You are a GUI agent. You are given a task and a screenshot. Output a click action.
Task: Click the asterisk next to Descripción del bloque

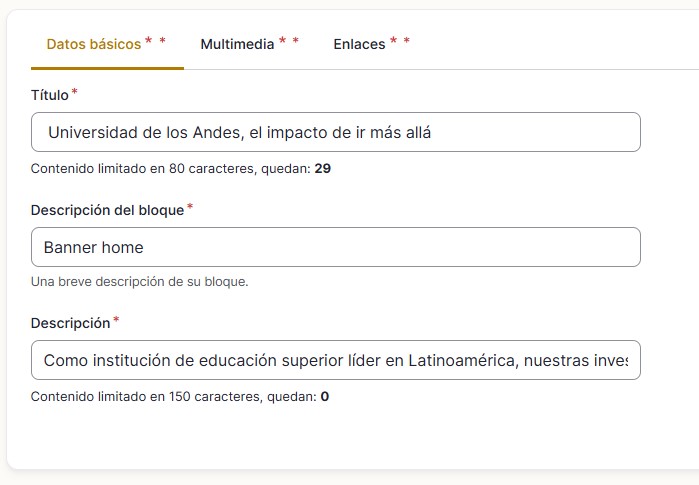pos(190,208)
